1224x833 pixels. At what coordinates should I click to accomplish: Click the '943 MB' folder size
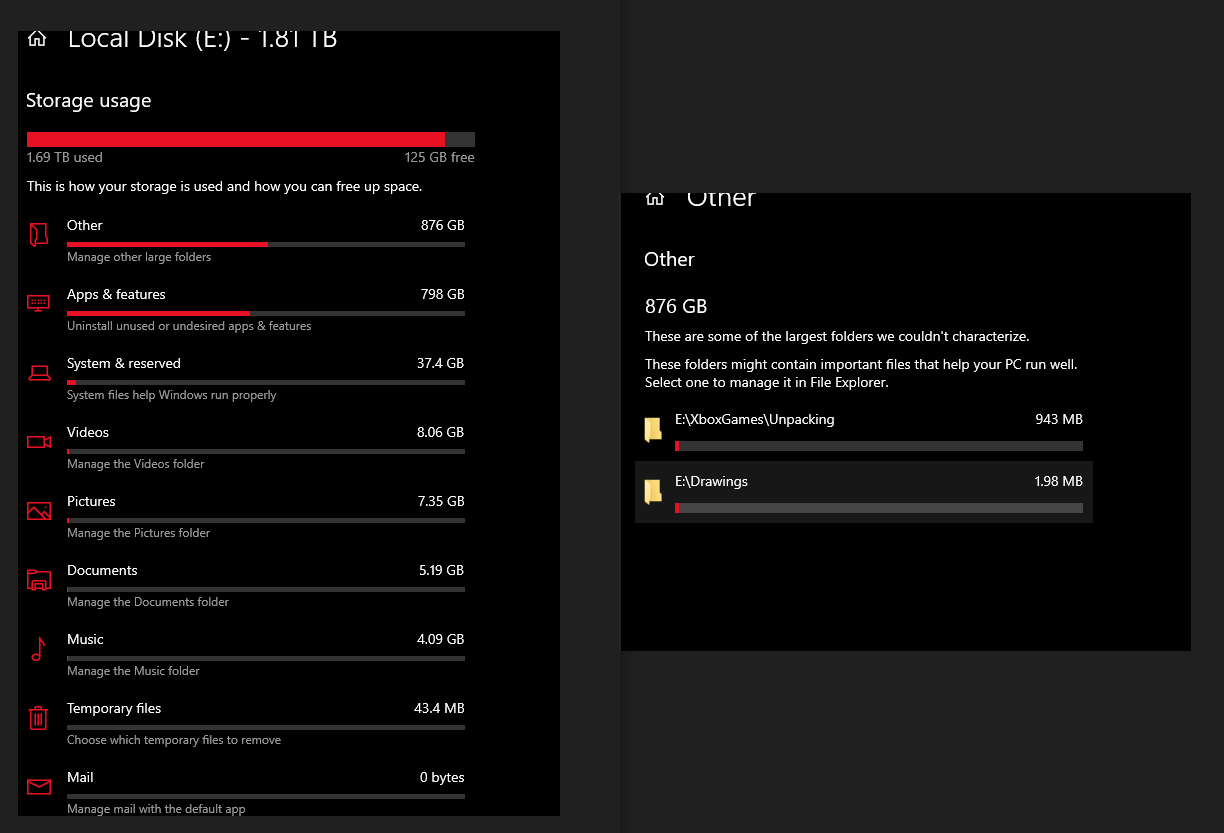pyautogui.click(x=1059, y=420)
